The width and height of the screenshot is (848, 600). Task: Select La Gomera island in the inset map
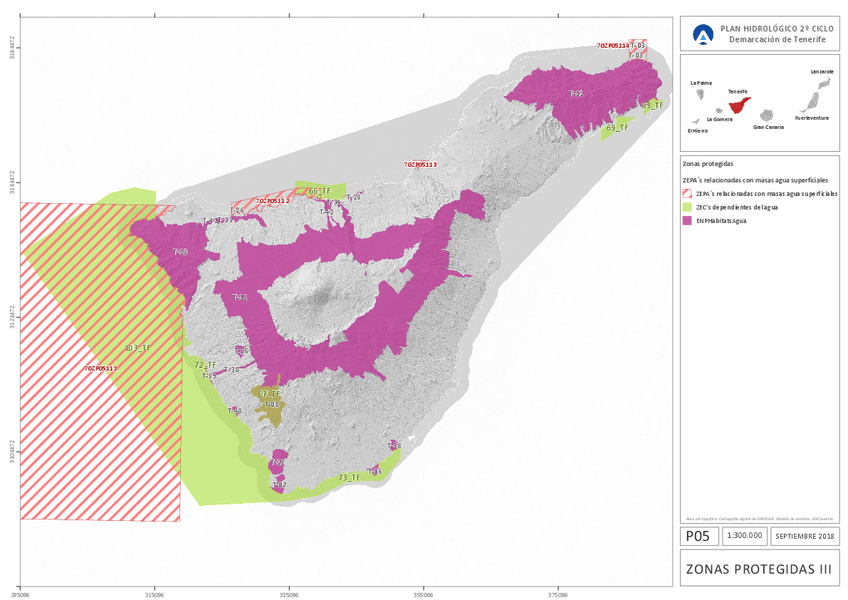click(721, 112)
